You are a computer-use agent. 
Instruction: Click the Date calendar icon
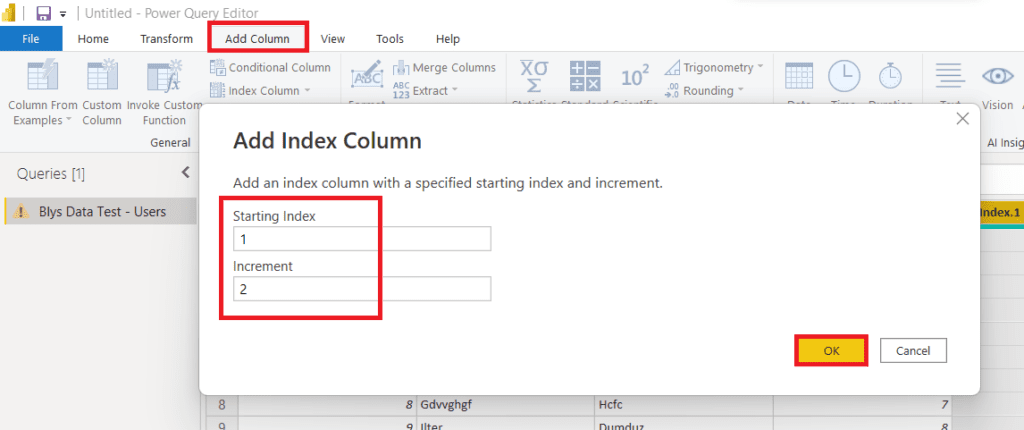point(799,76)
